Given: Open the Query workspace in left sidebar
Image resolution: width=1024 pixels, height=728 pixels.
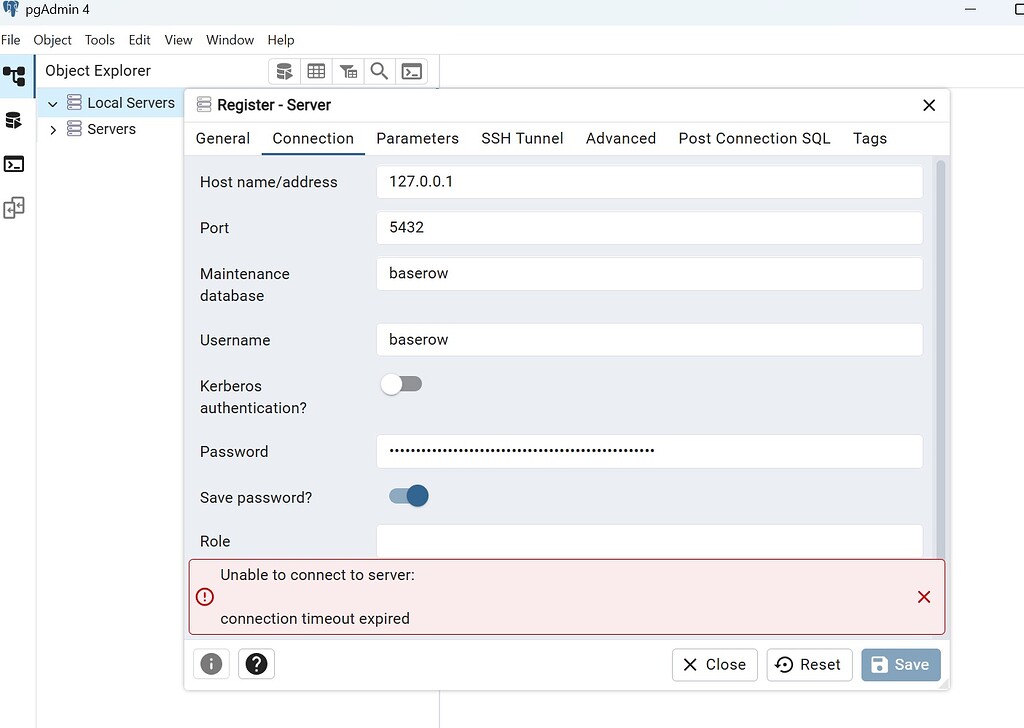Looking at the screenshot, I should pos(14,120).
